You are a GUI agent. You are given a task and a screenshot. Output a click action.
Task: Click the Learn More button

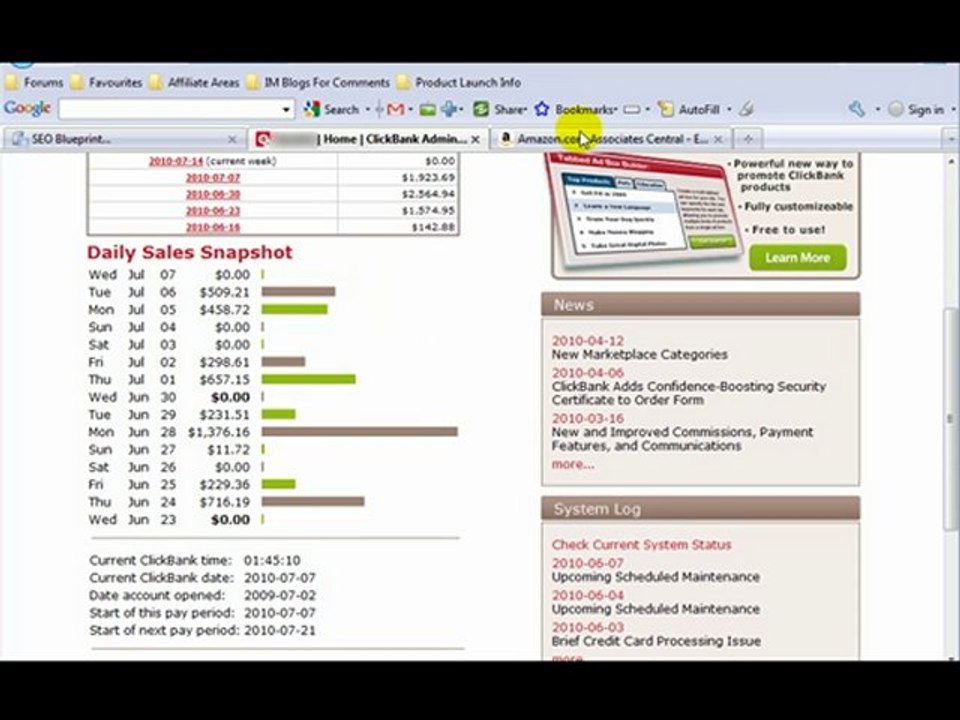[798, 258]
